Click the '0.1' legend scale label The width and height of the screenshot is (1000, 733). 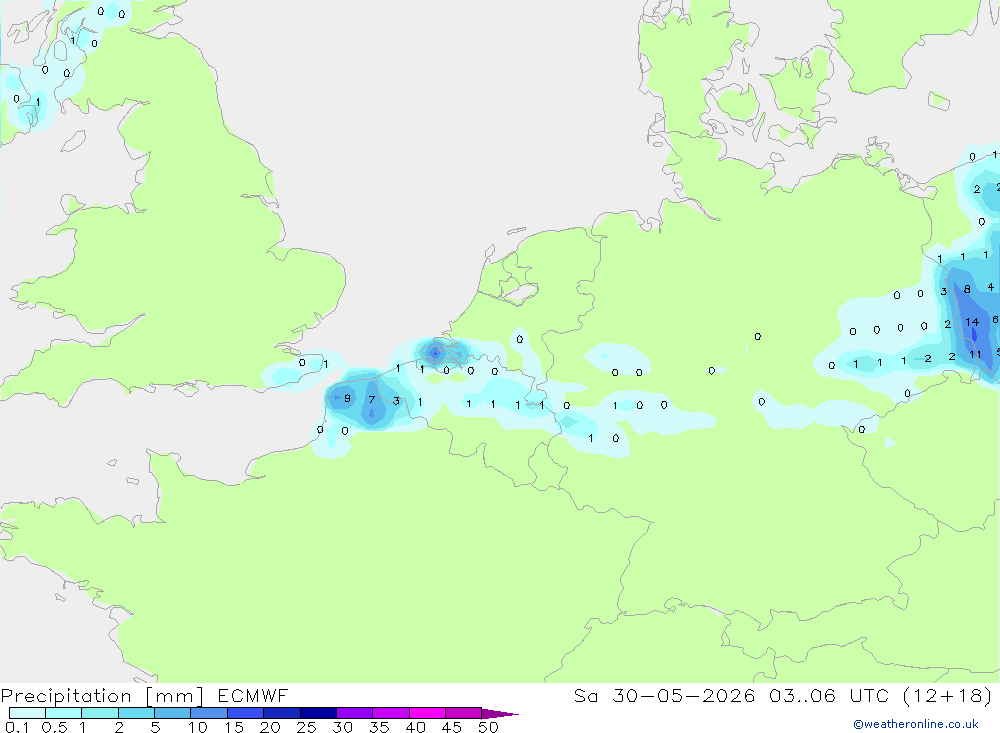pos(17,727)
